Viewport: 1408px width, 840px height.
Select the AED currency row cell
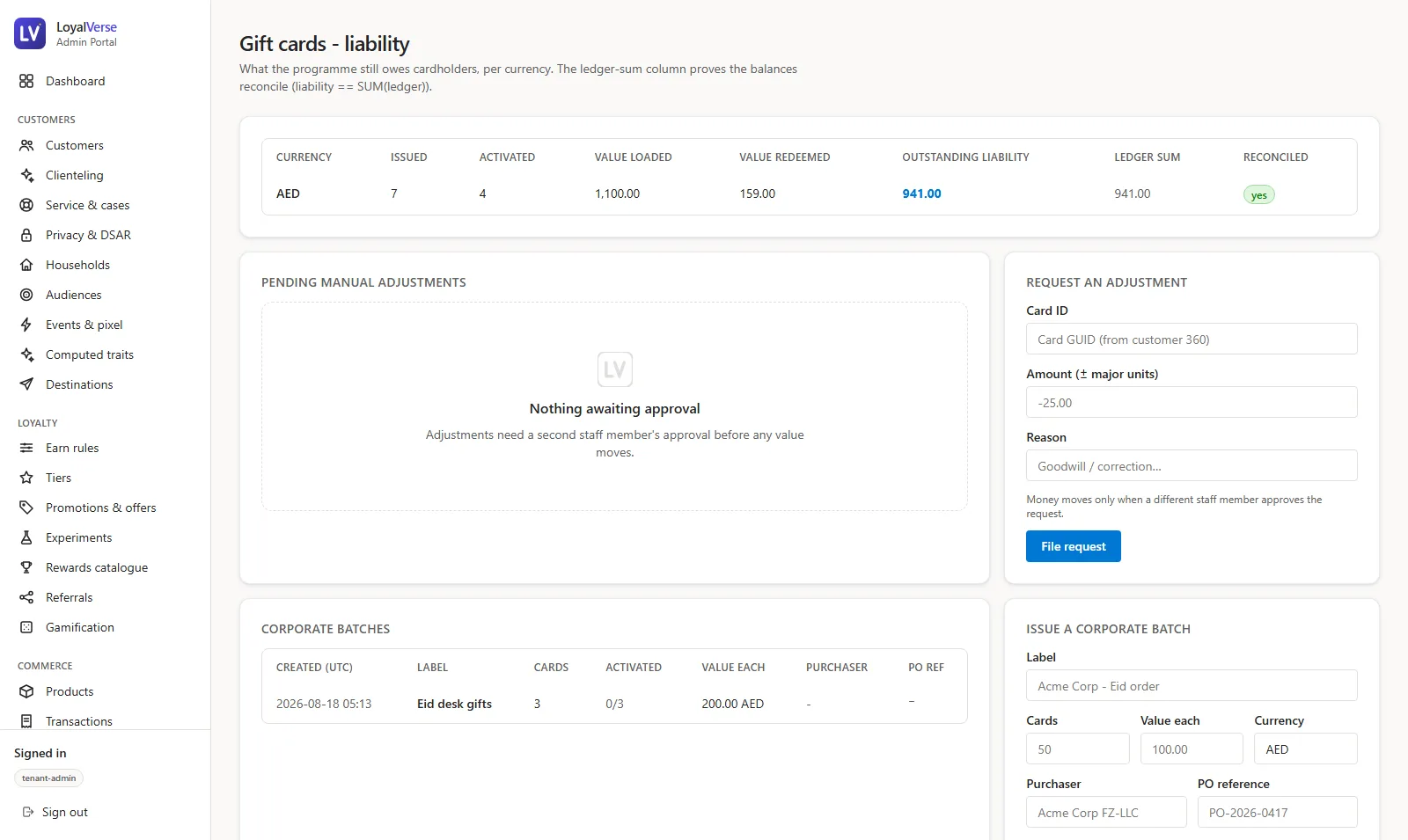point(288,194)
